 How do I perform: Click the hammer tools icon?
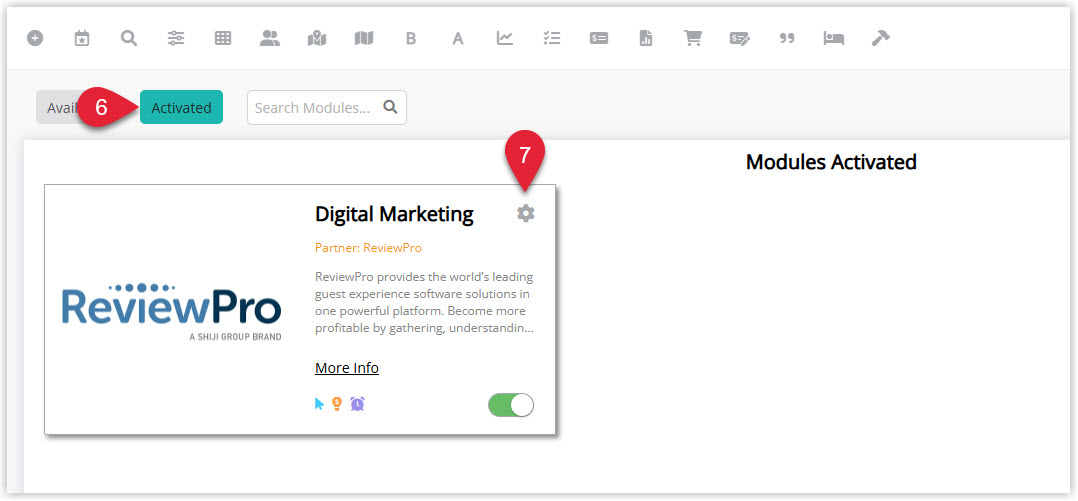tap(881, 38)
